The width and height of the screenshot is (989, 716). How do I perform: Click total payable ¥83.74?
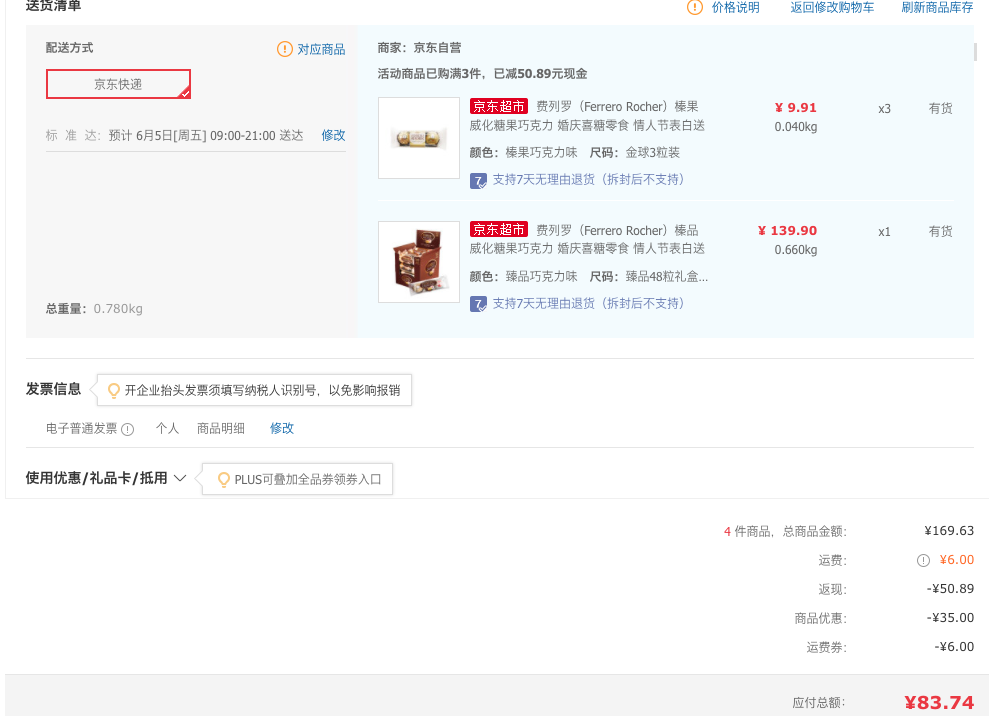pos(939,702)
